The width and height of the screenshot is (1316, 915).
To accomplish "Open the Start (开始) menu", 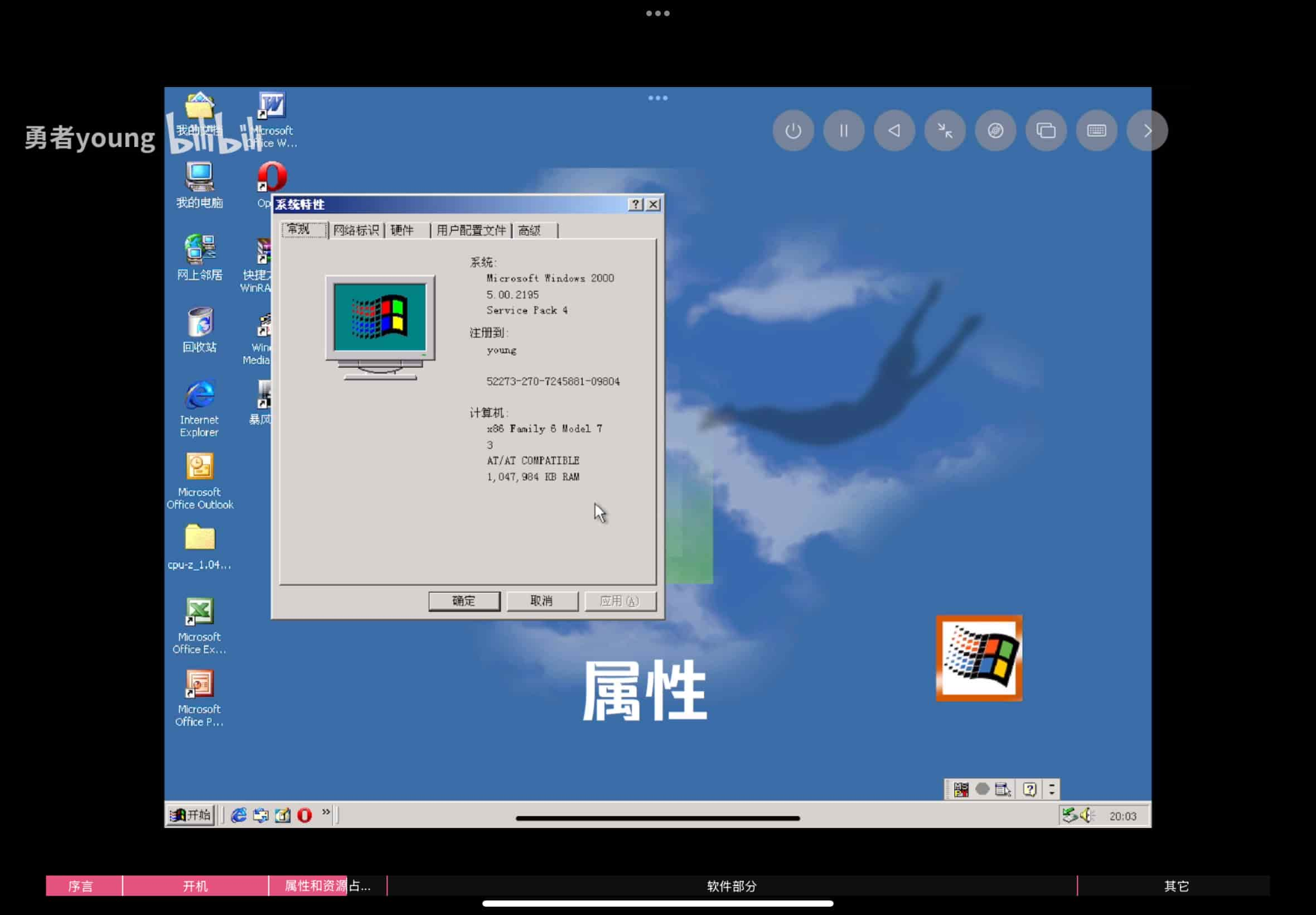I will (x=191, y=815).
